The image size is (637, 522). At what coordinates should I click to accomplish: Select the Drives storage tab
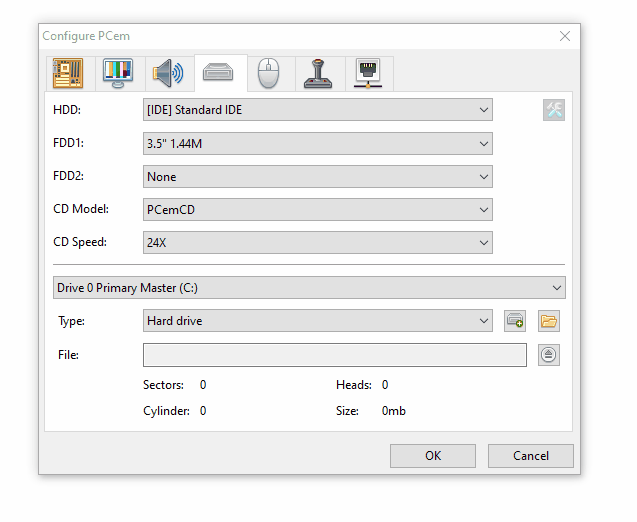(219, 73)
